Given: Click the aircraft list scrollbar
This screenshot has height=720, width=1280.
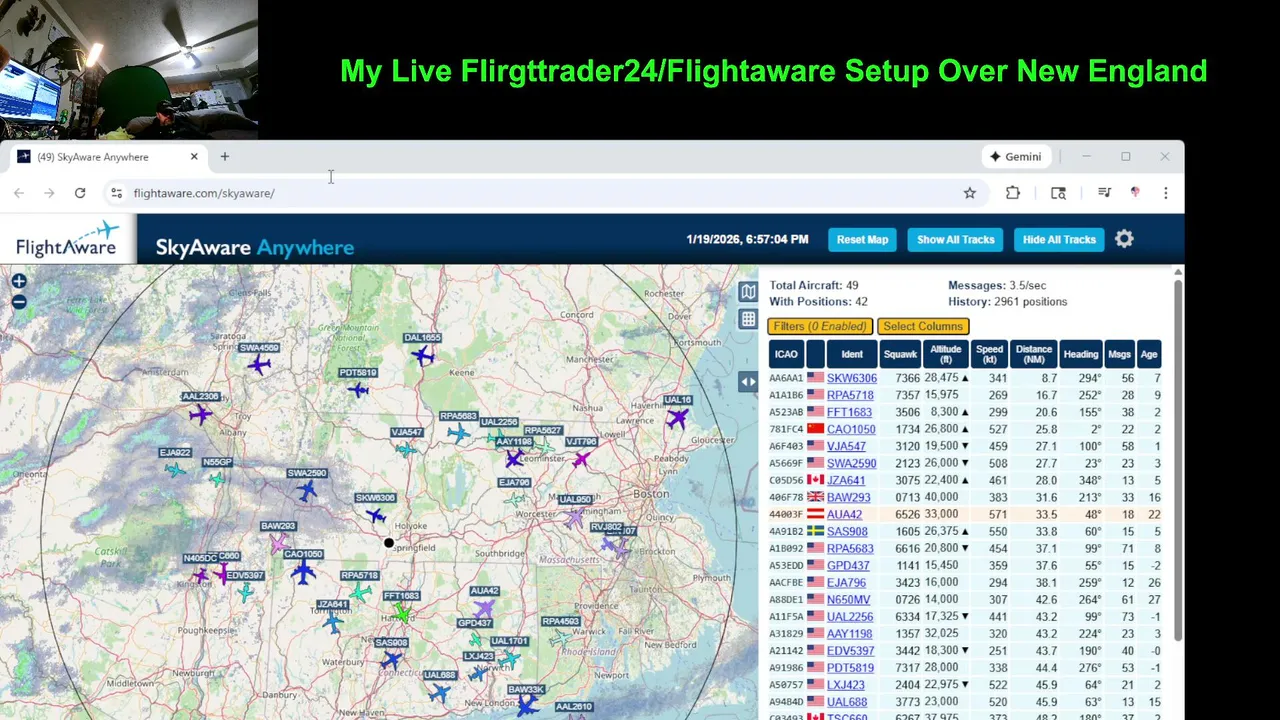Looking at the screenshot, I should point(1178,460).
